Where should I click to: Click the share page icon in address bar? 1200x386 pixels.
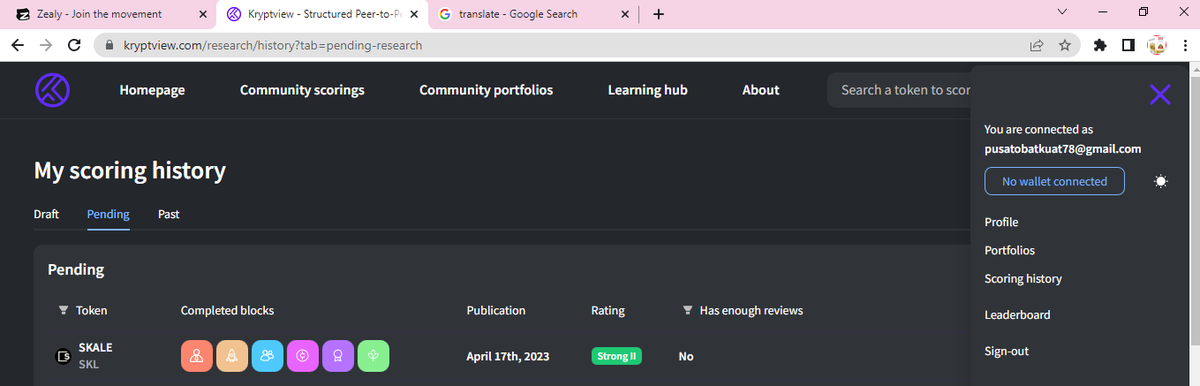1037,45
